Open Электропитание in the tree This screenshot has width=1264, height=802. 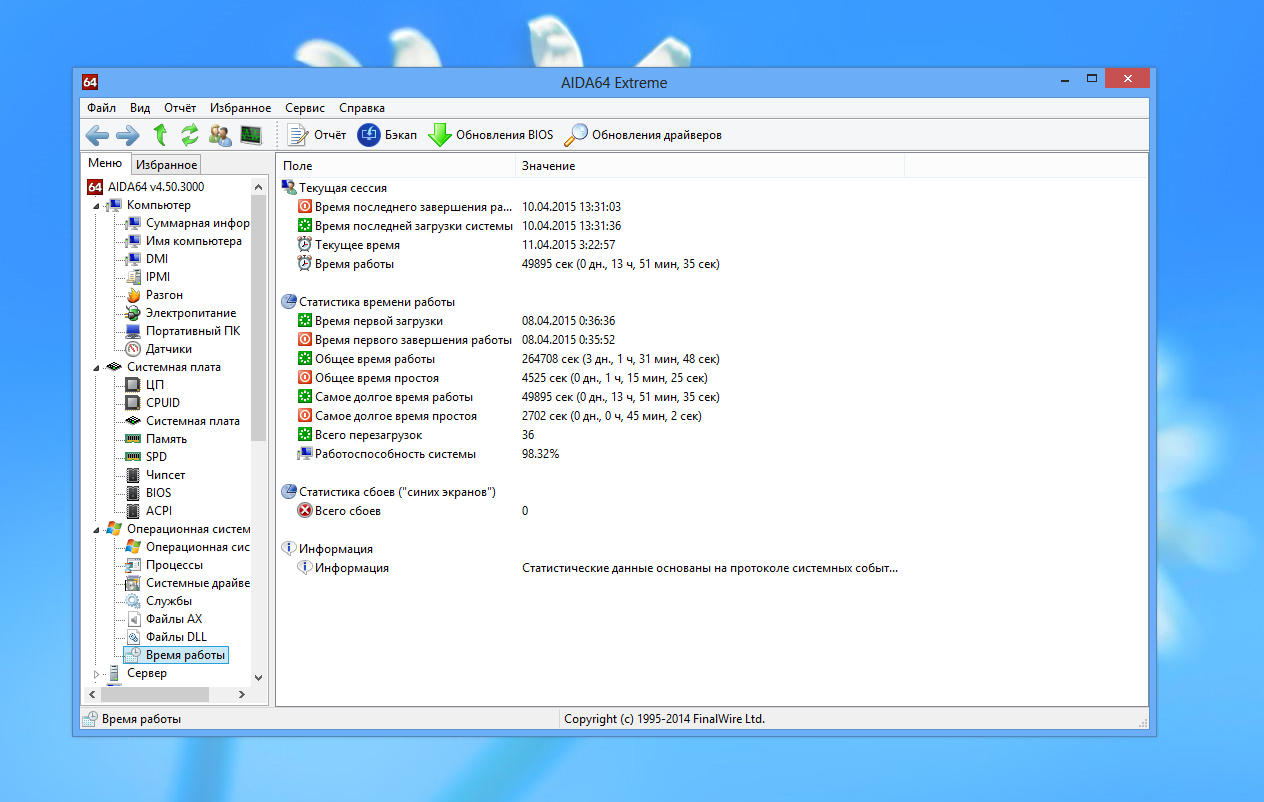(x=181, y=313)
